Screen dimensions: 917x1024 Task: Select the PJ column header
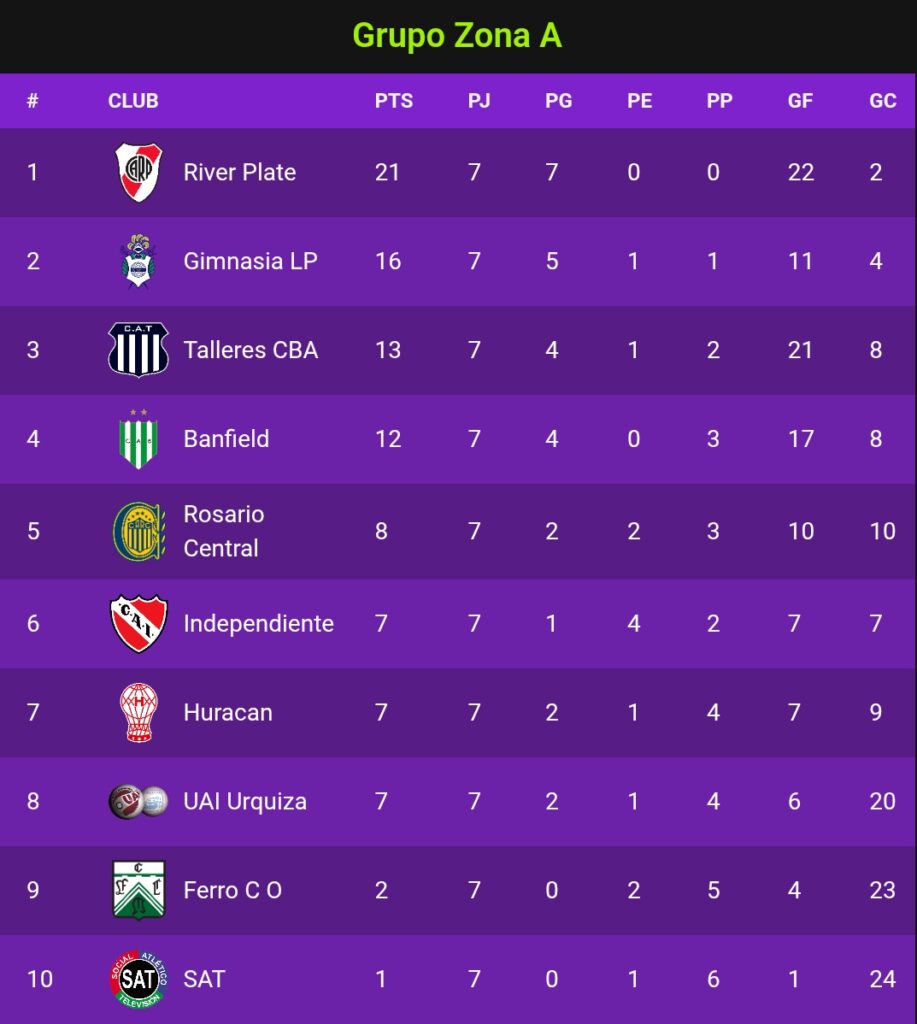coord(479,101)
